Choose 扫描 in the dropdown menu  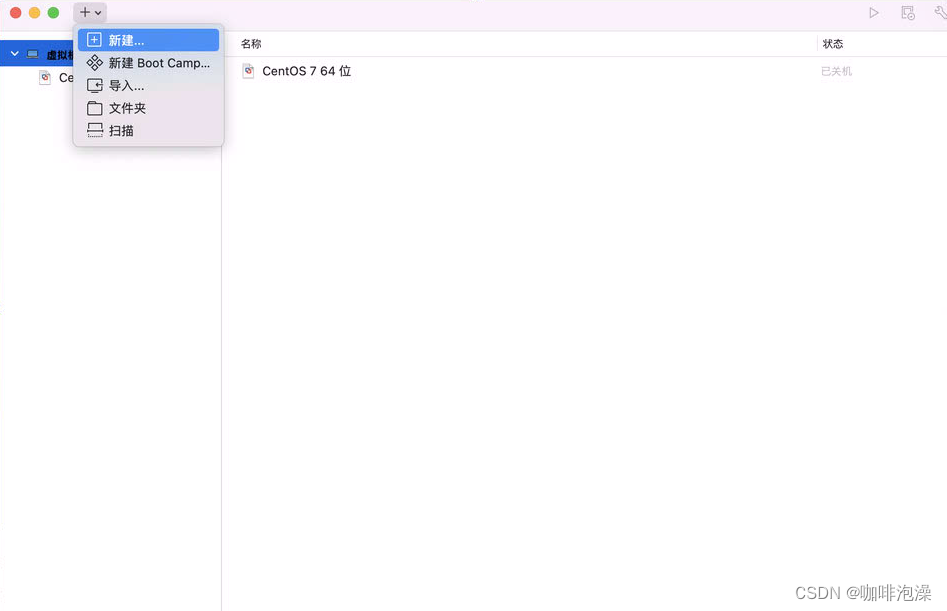(148, 130)
